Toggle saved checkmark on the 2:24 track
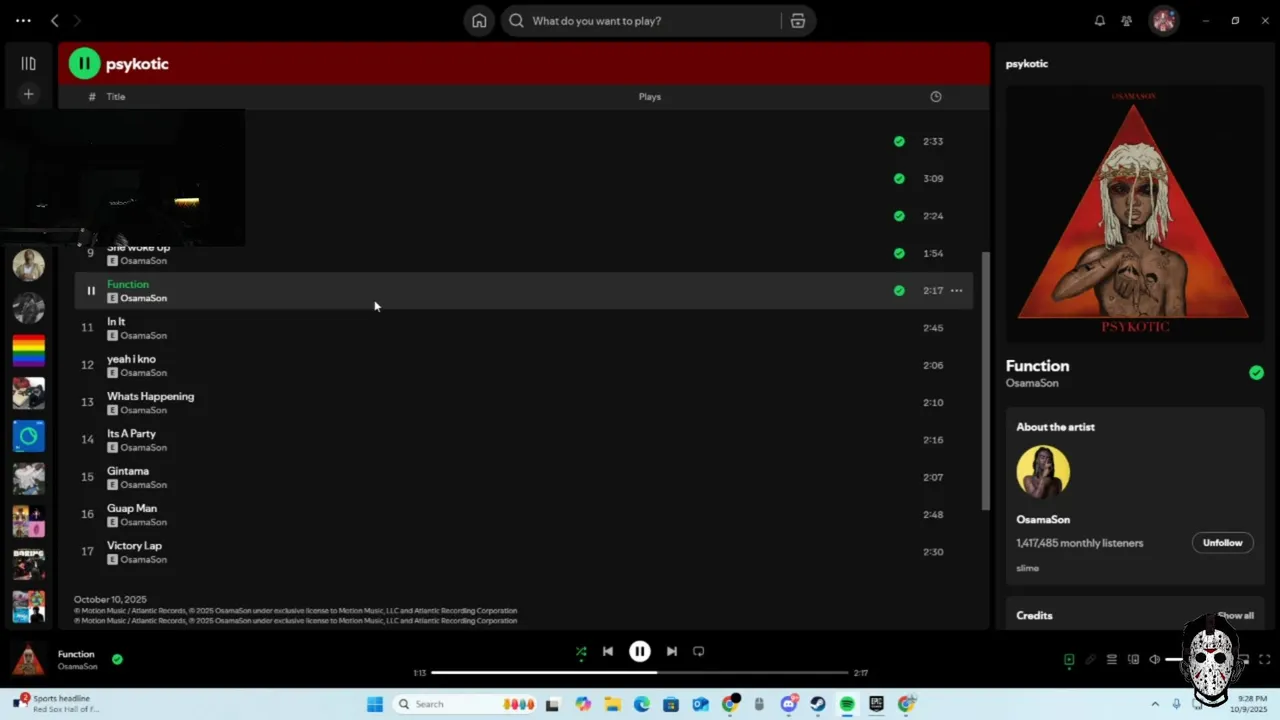1280x720 pixels. click(899, 216)
